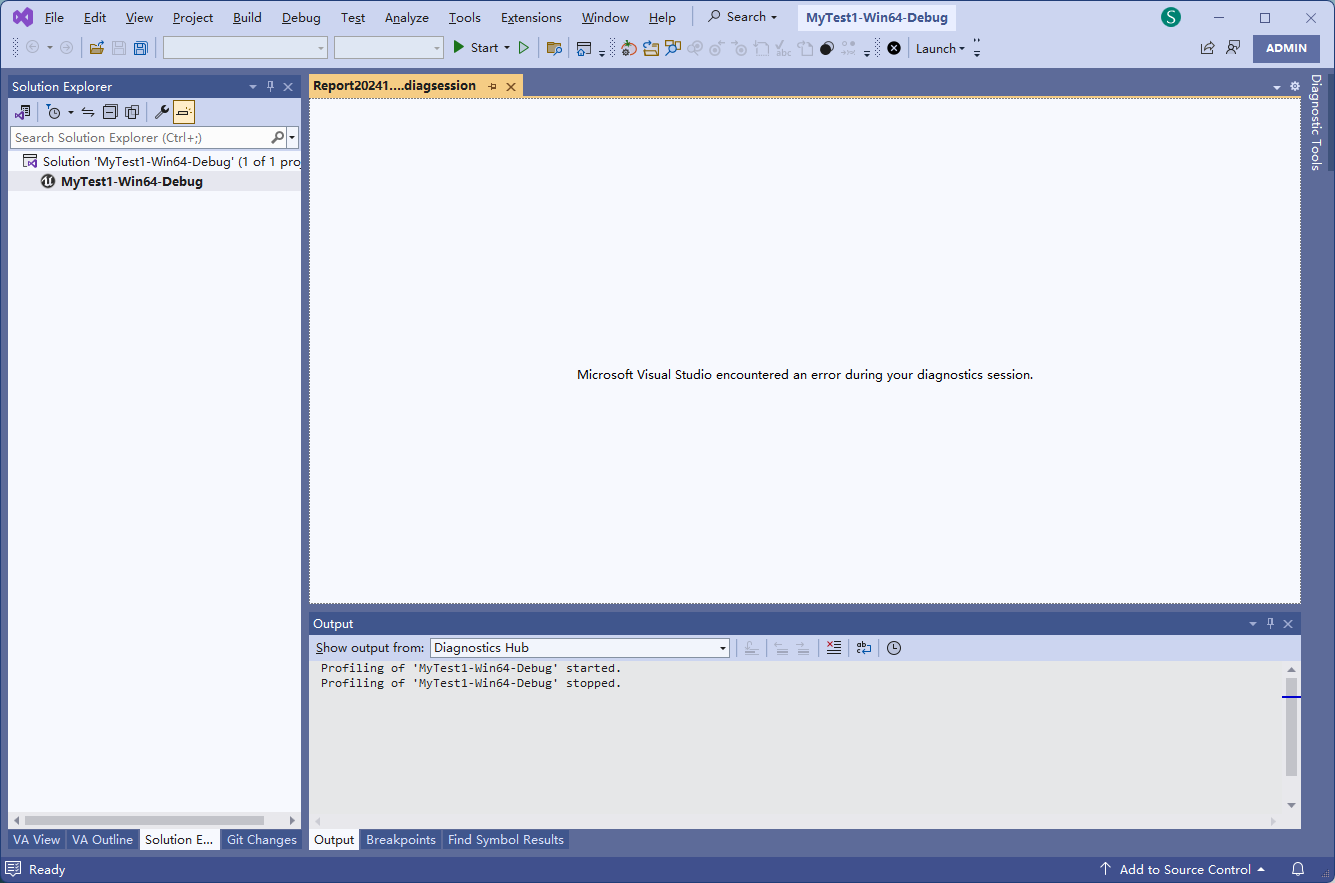Open the solution platforms combo box

click(389, 48)
